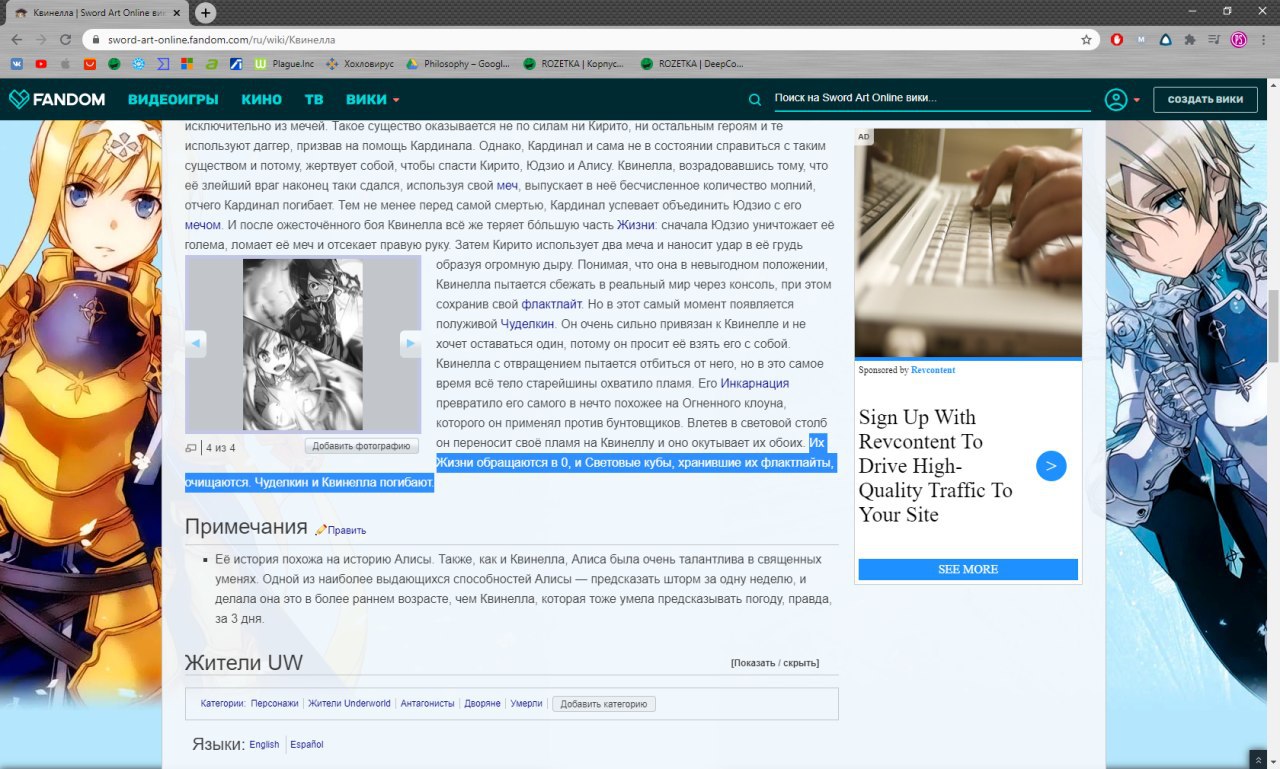Image resolution: width=1280 pixels, height=769 pixels.
Task: Click the lock icon in the address bar
Action: [95, 40]
